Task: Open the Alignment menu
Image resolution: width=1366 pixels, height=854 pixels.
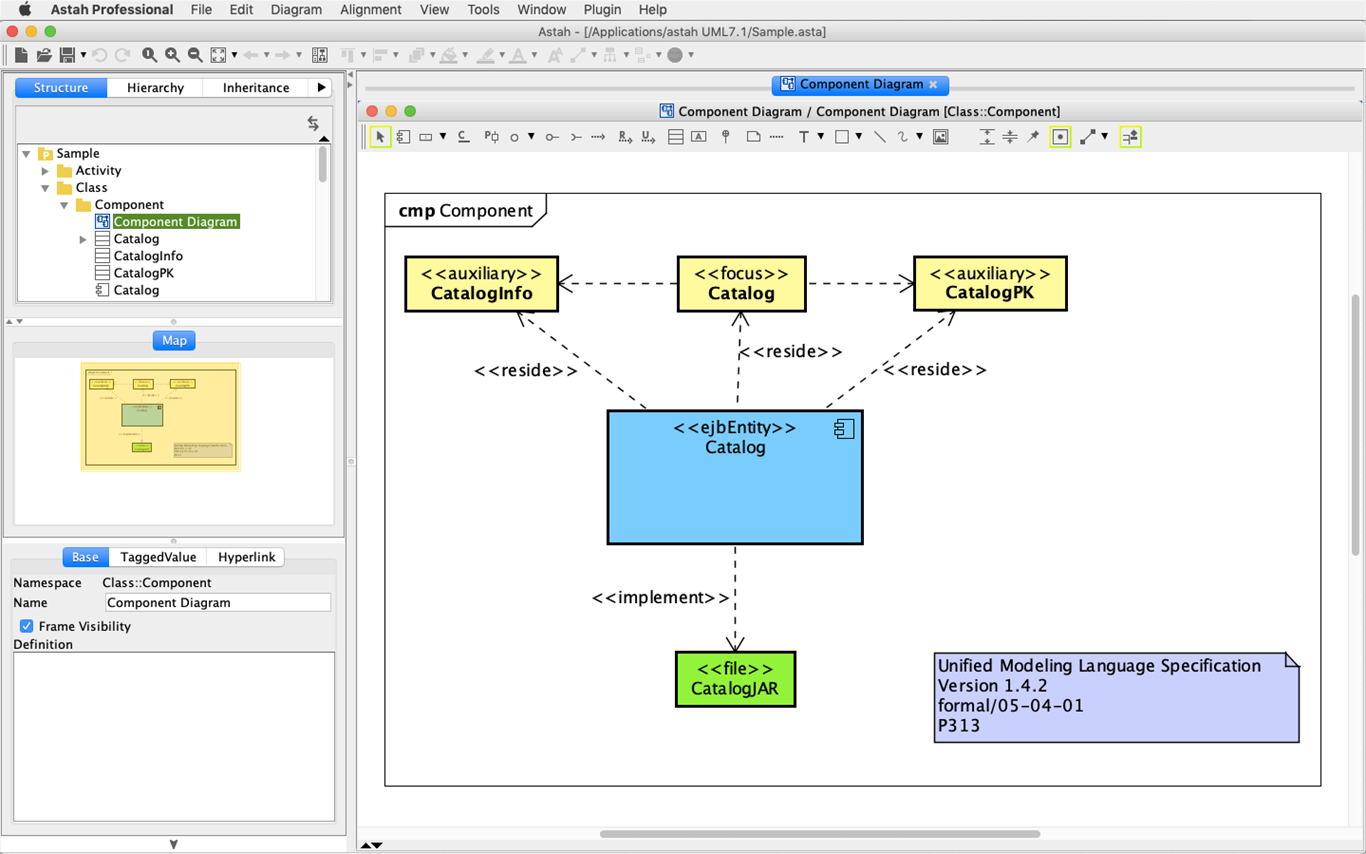Action: 371,10
